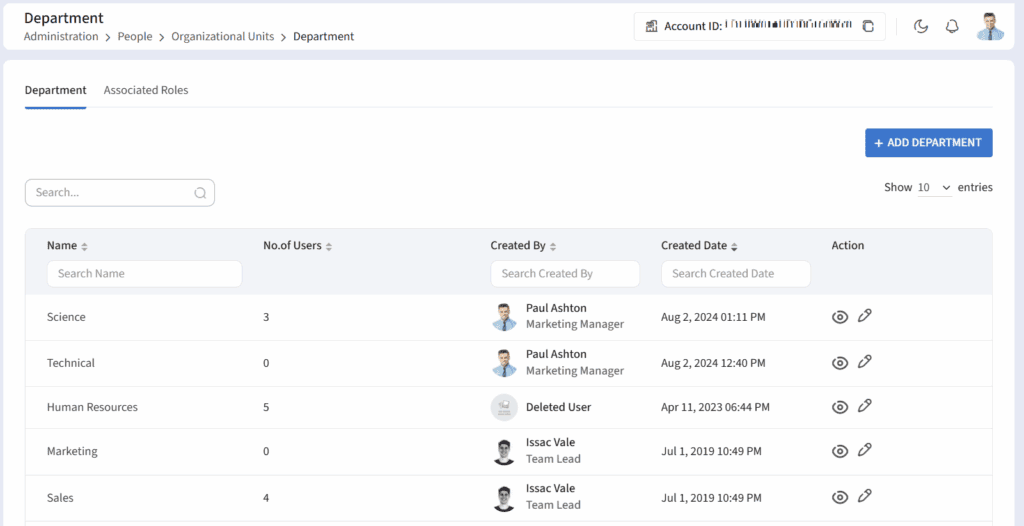Sort table by Created Date column
The image size is (1024, 526).
tap(734, 246)
